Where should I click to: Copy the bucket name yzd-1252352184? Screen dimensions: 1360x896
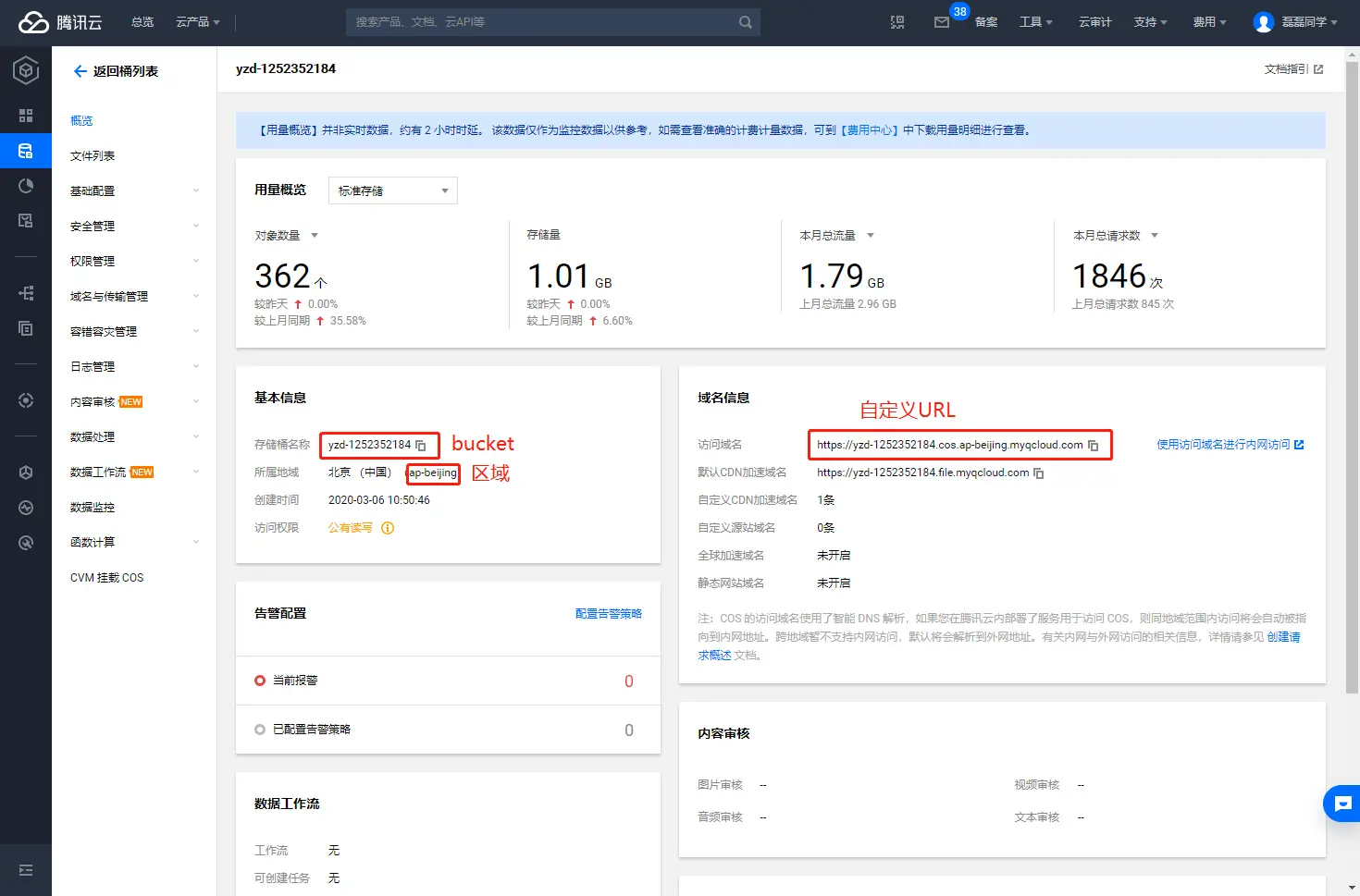tap(421, 446)
